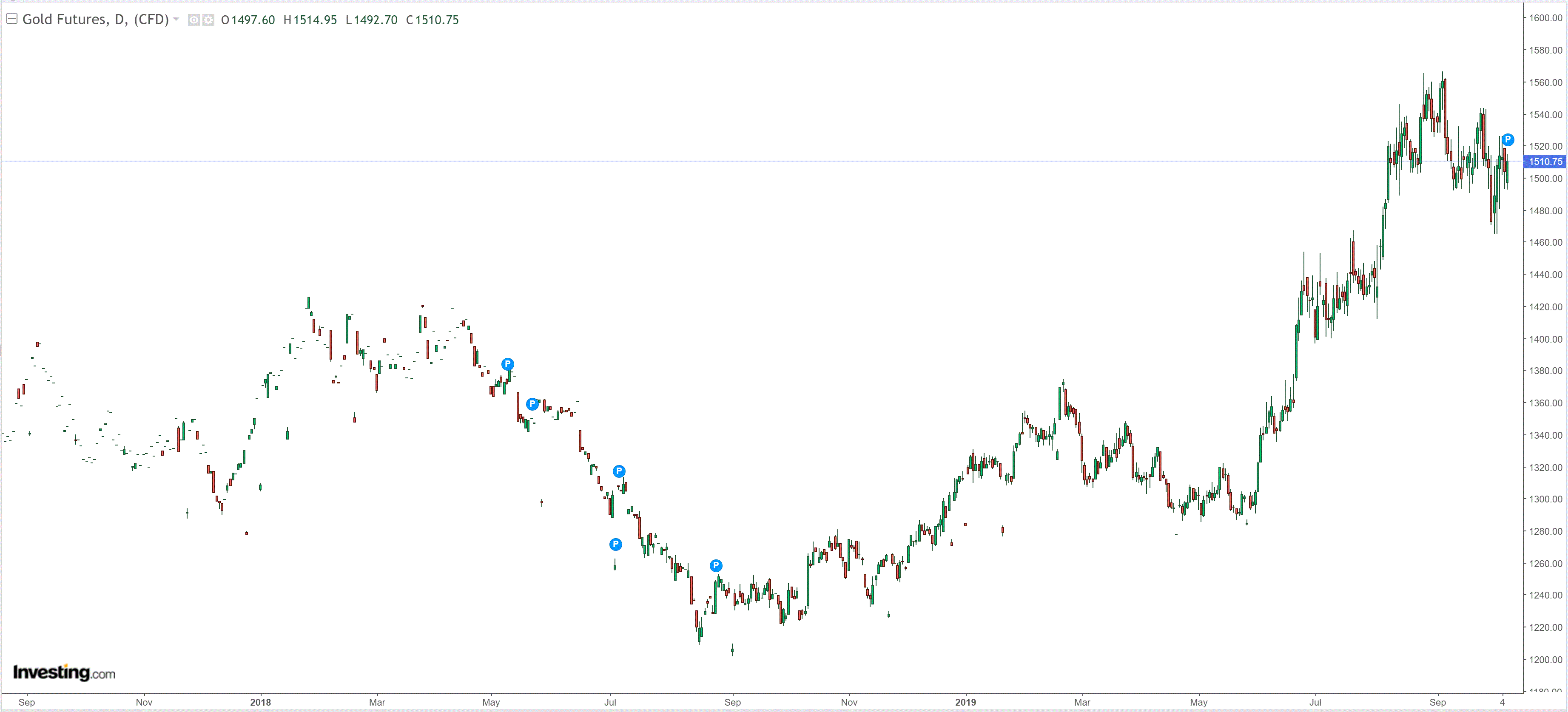This screenshot has width=1568, height=712.
Task: Click the lower P marker just after Jul 2018
Action: (x=615, y=544)
